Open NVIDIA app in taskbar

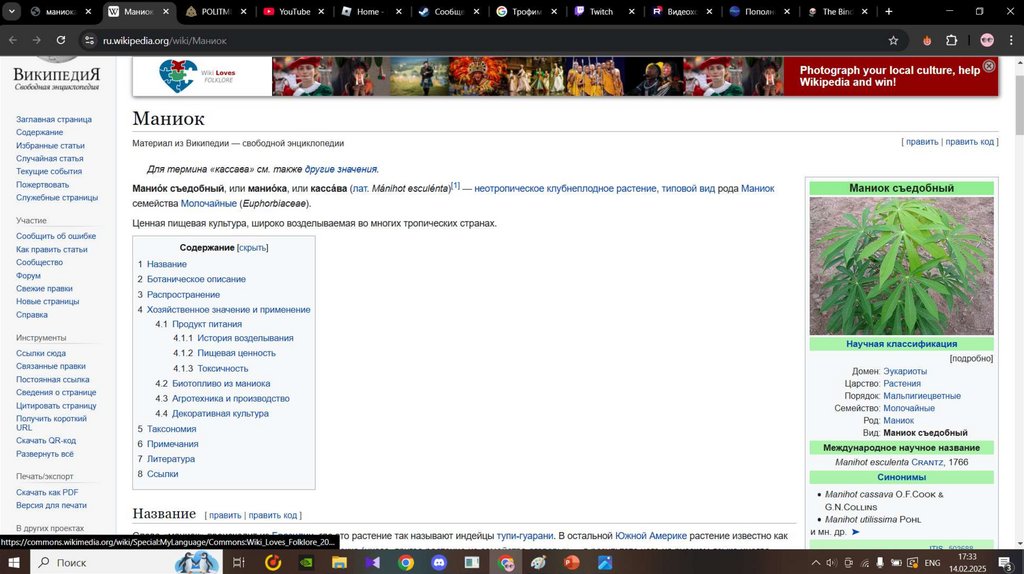306,562
